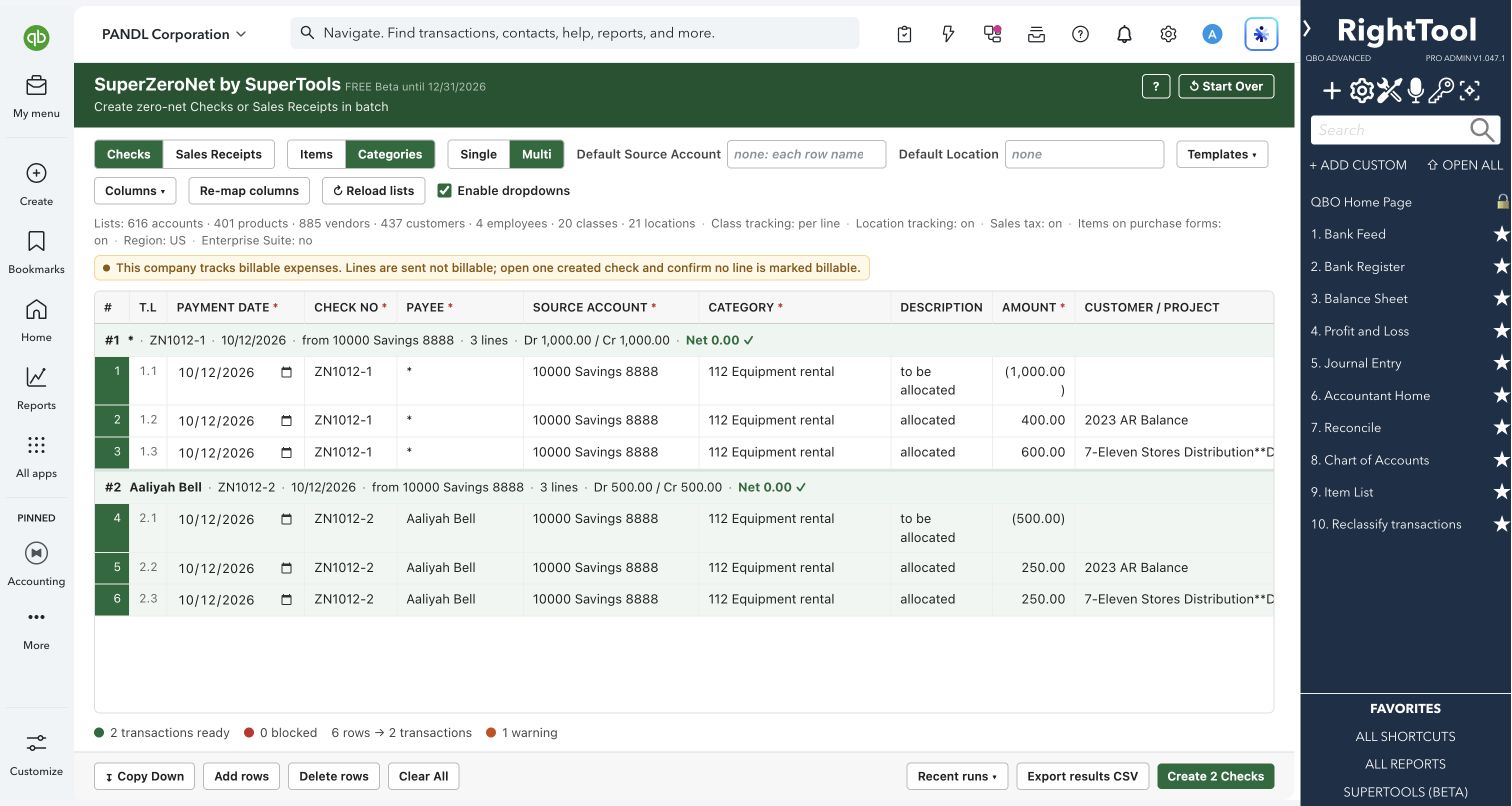Select the Single toggle option
Screen dimensions: 1512x806
click(x=478, y=154)
